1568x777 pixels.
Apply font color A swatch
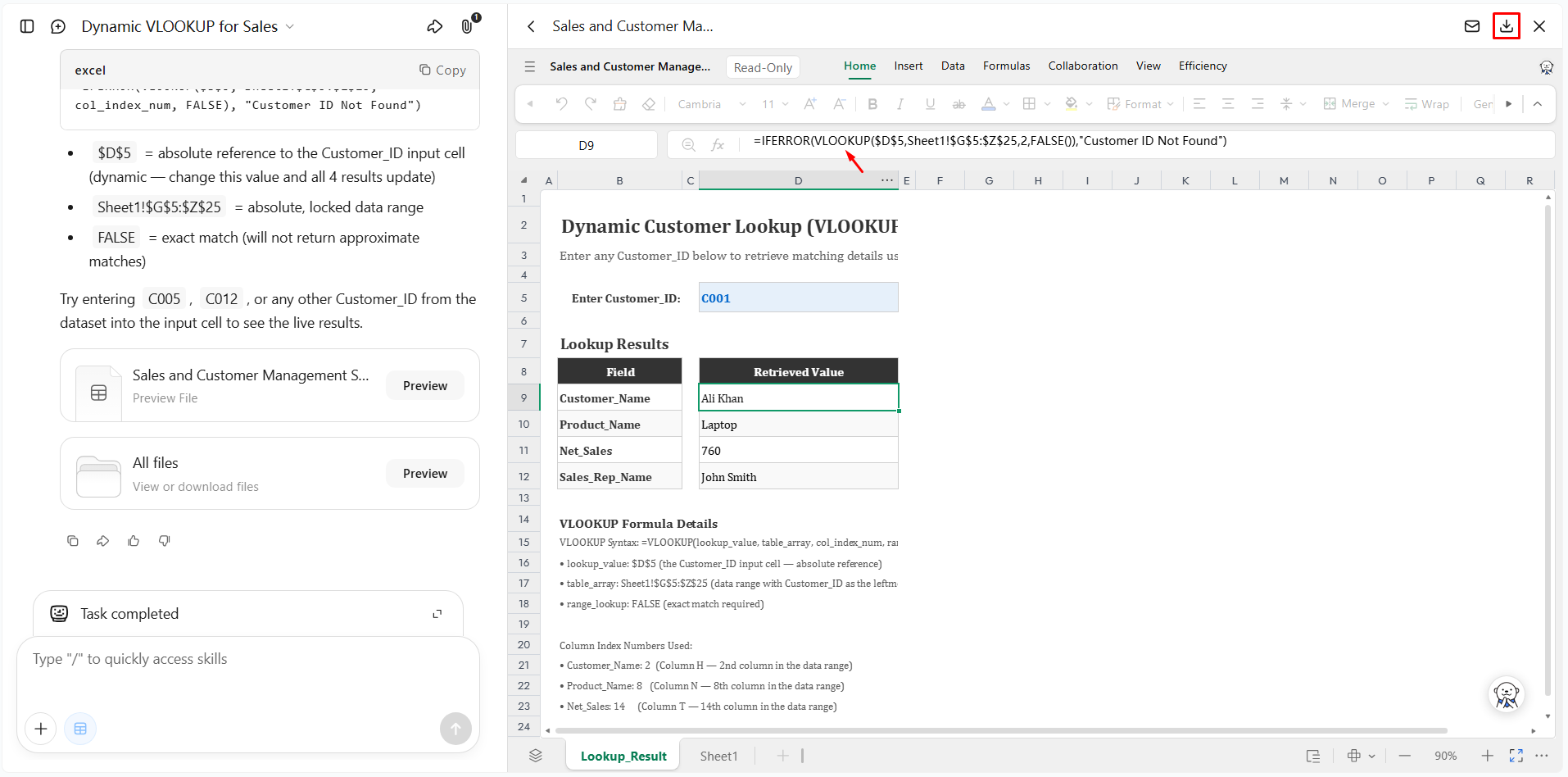pos(989,104)
